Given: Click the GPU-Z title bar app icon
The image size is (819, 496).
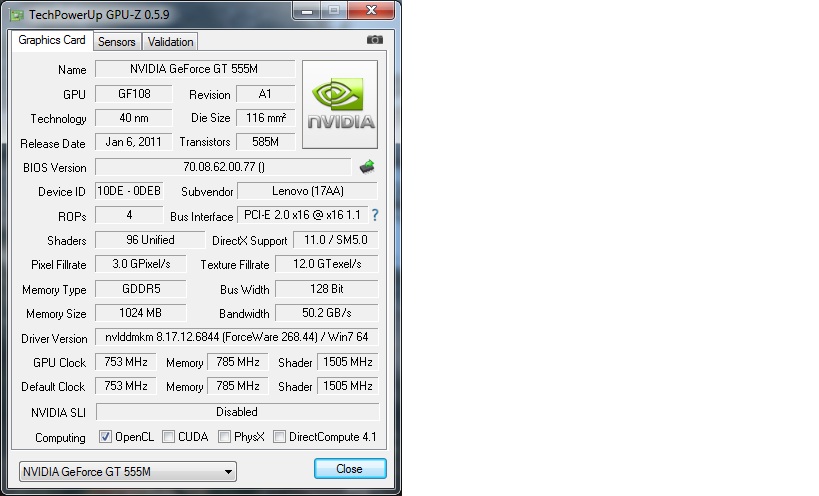Looking at the screenshot, I should pos(17,15).
